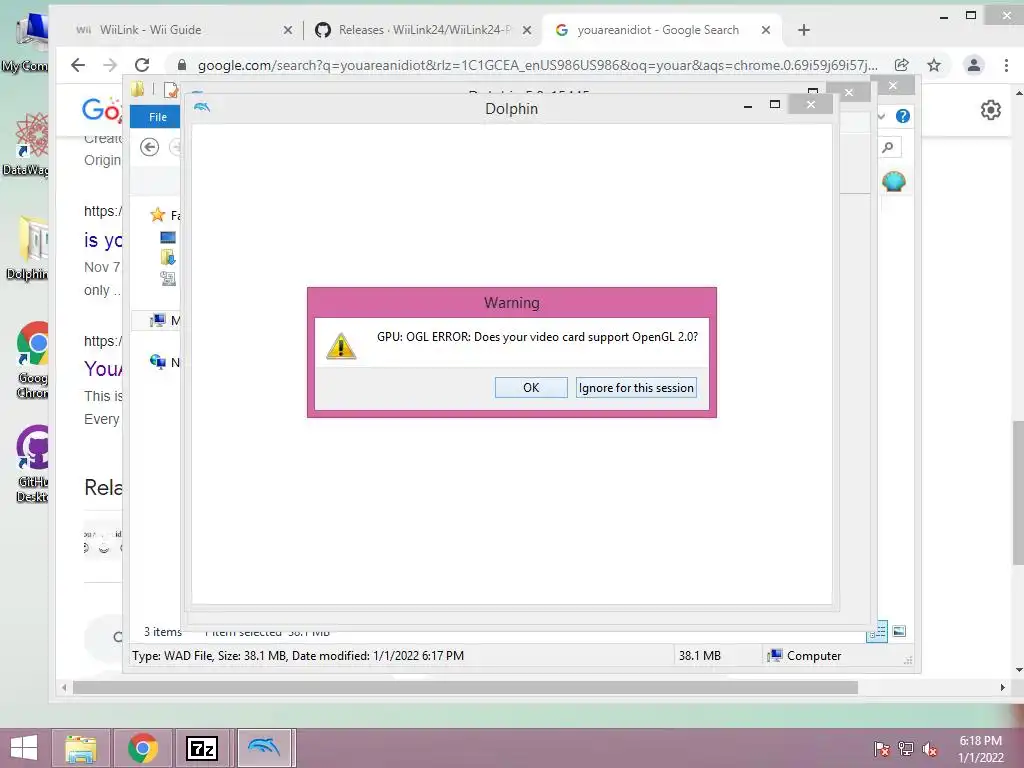Click the Dolphin window title icon

click(202, 107)
